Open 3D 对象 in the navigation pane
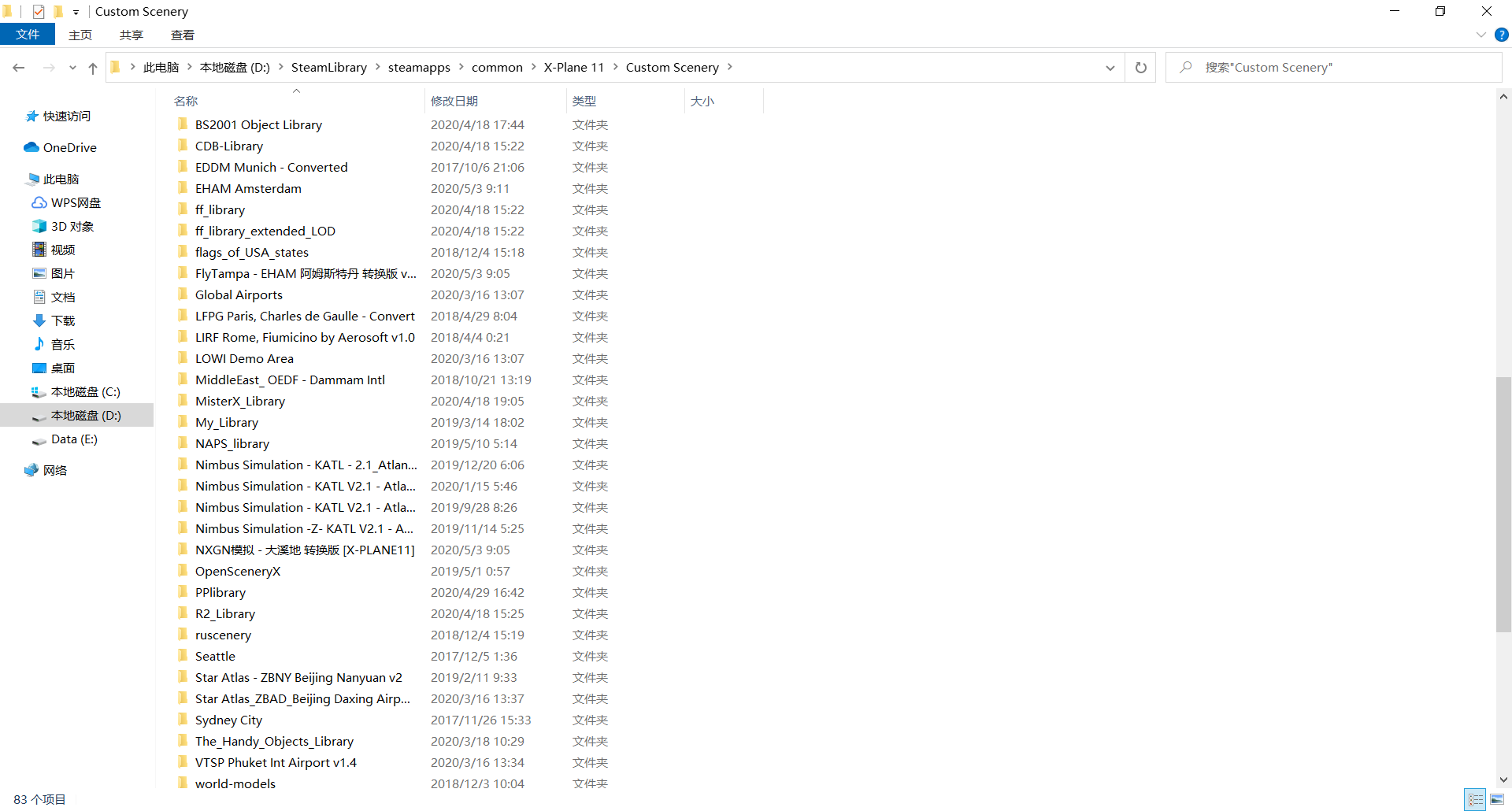 [x=63, y=227]
